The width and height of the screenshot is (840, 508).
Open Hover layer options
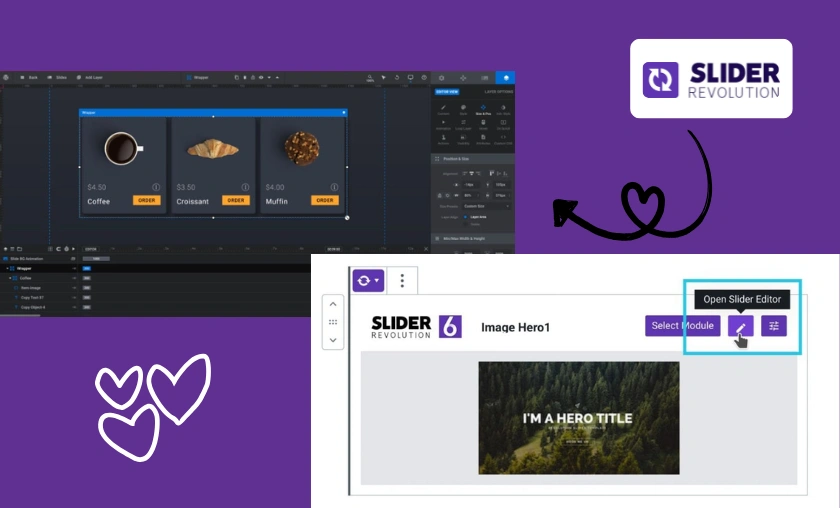[x=483, y=125]
